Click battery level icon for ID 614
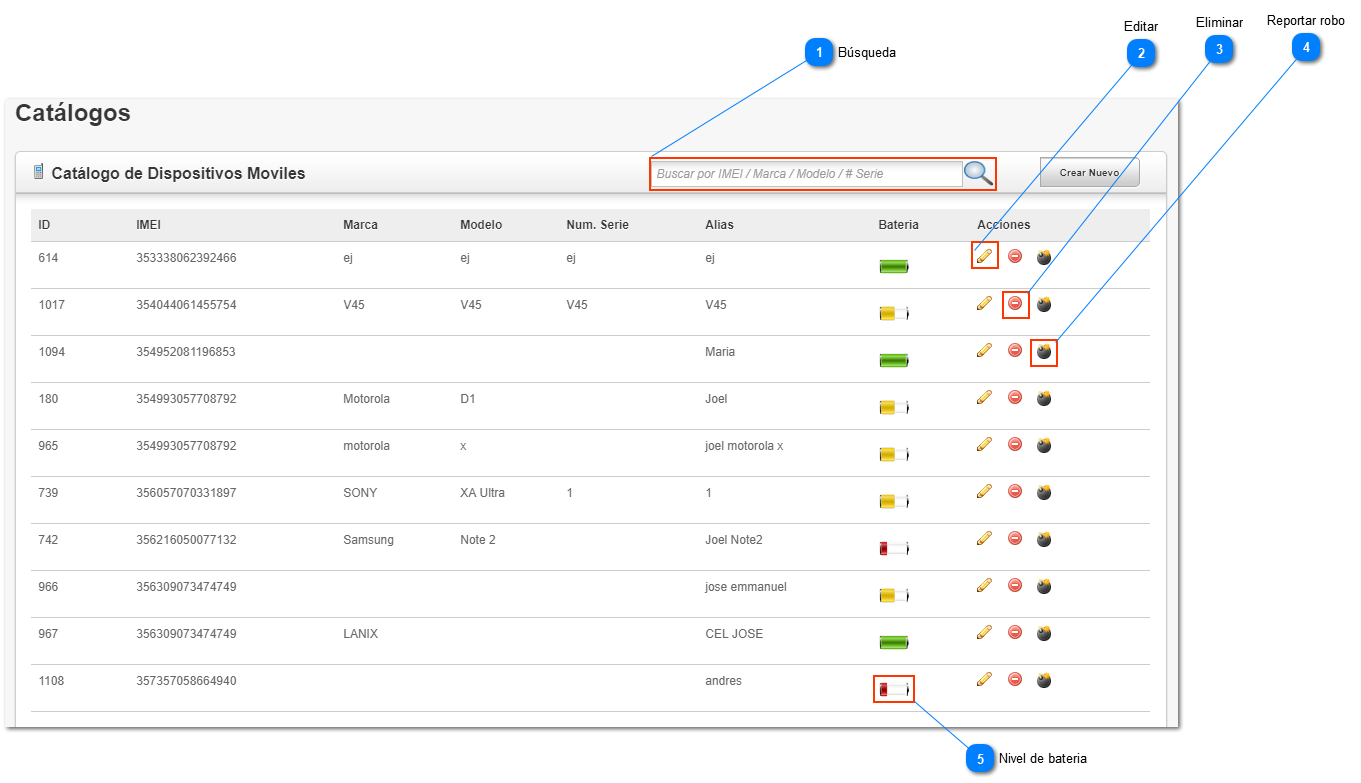This screenshot has height=783, width=1361. (894, 266)
